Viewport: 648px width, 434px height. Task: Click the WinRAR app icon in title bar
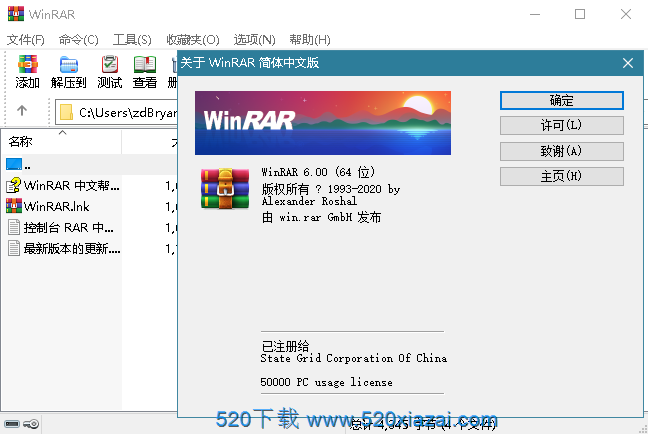16,14
